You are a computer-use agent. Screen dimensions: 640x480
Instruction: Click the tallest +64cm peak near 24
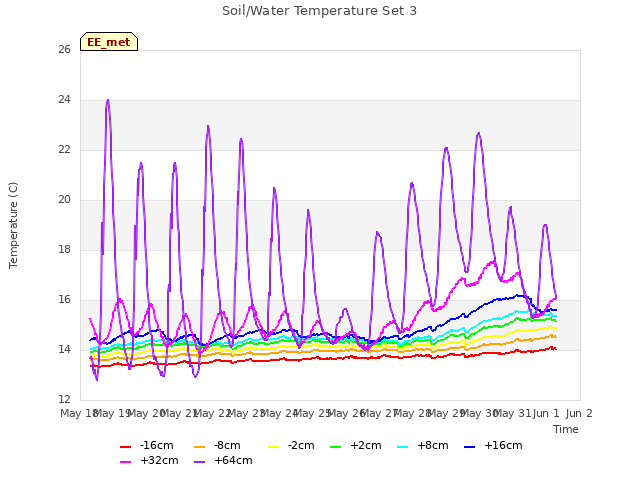(x=108, y=100)
